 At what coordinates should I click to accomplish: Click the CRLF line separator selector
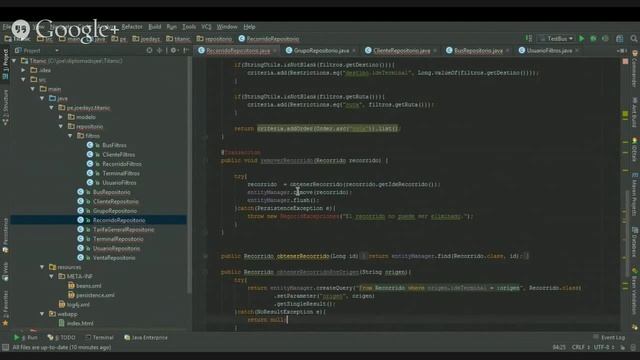point(581,347)
